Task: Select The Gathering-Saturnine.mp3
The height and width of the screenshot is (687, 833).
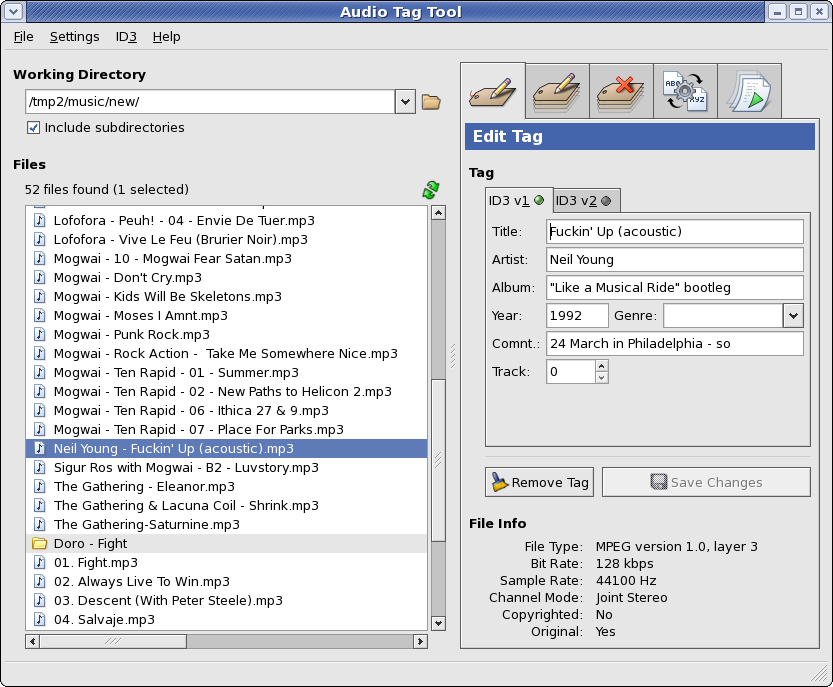Action: pos(226,524)
